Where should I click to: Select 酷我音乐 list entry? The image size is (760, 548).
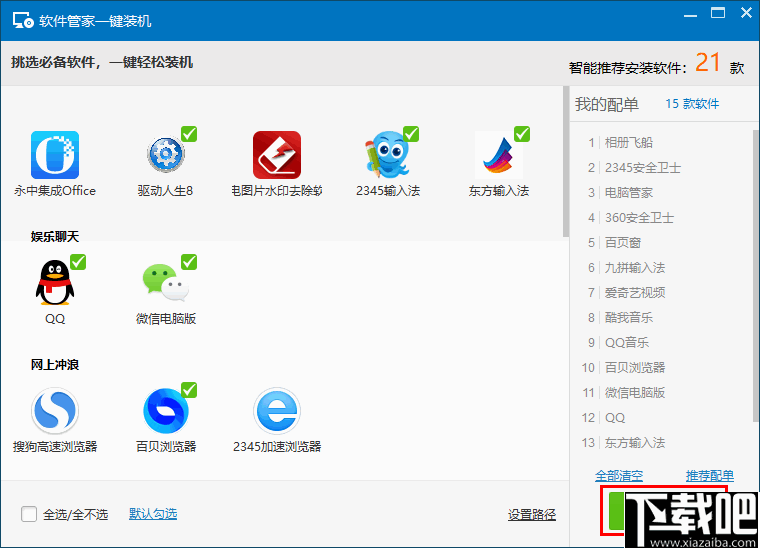[x=629, y=318]
